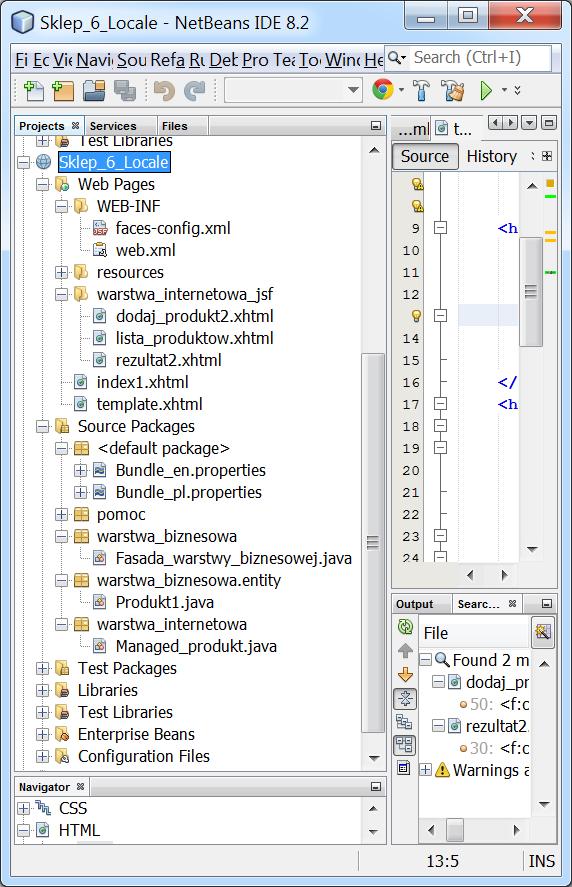The width and height of the screenshot is (572, 887).
Task: Click the New File toolbar icon
Action: pos(33,91)
